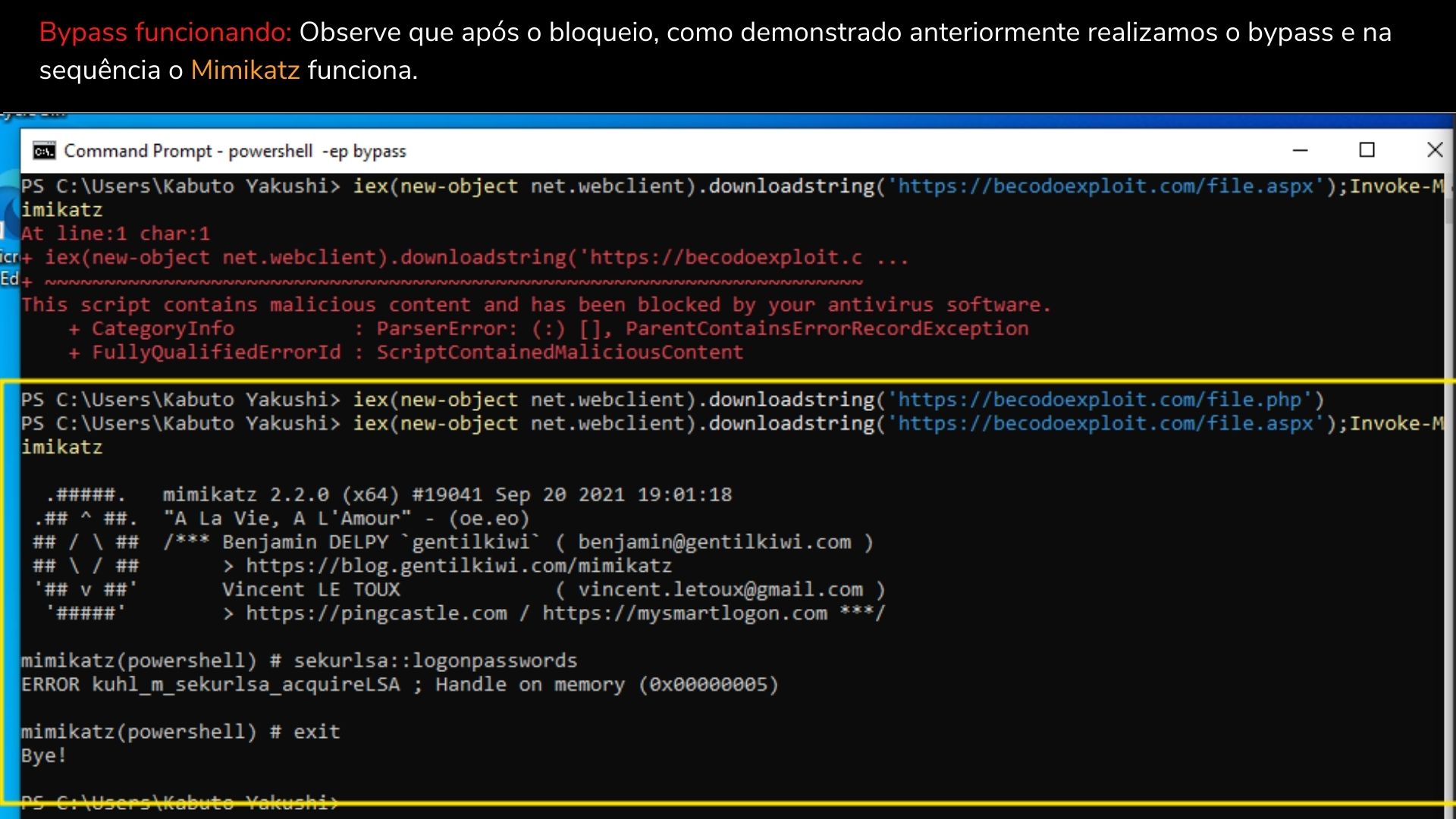The image size is (1456, 819).
Task: Minimize the Command Prompt window
Action: pyautogui.click(x=1301, y=150)
